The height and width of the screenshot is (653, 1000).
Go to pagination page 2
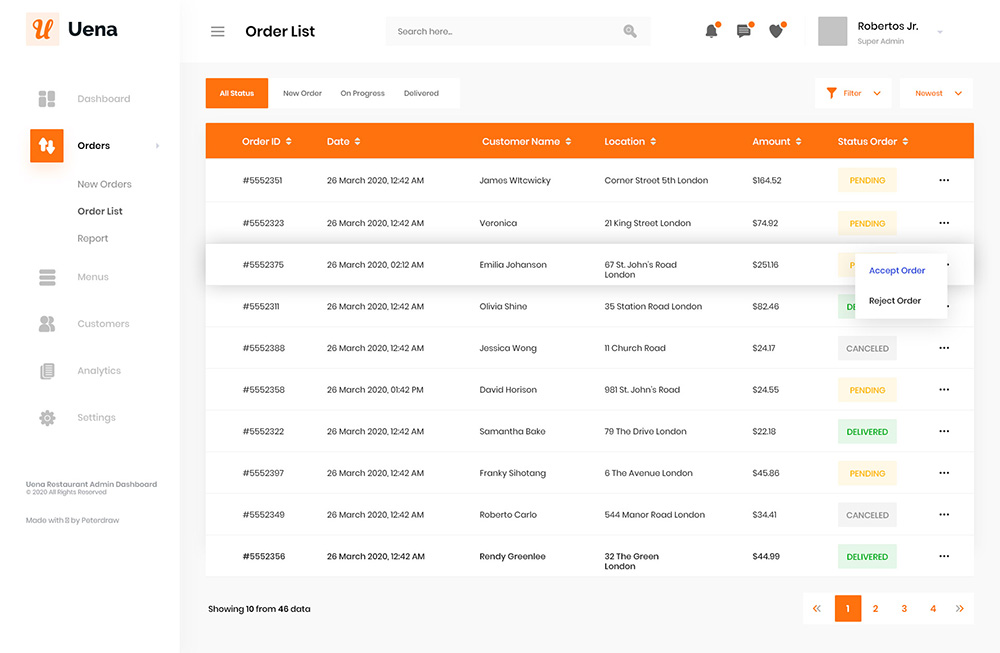(875, 608)
